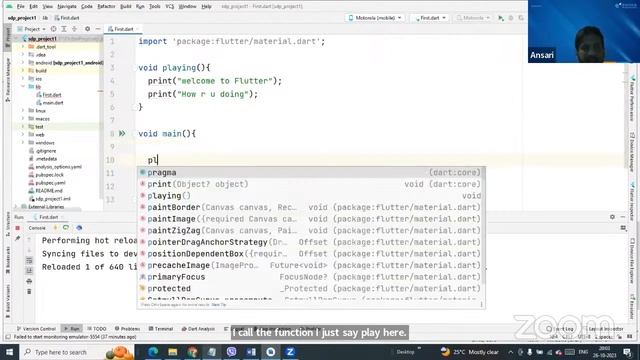Open Version Control tool window
The height and width of the screenshot is (360, 640).
click(36, 329)
